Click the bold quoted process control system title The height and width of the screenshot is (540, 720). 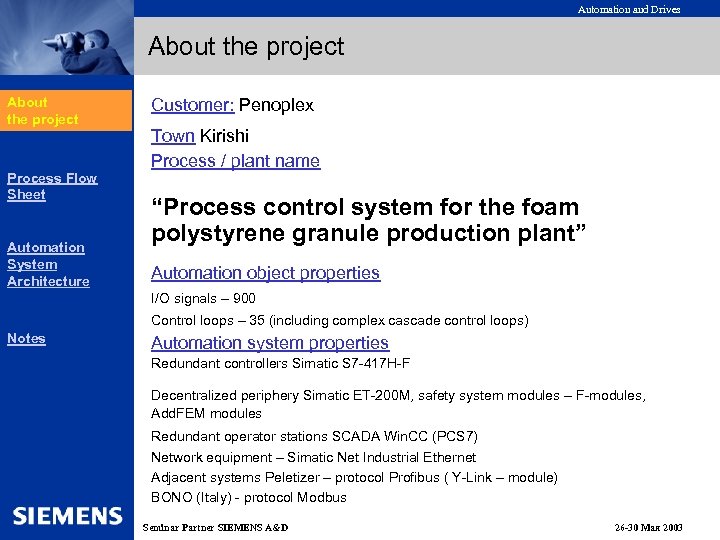[x=369, y=220]
